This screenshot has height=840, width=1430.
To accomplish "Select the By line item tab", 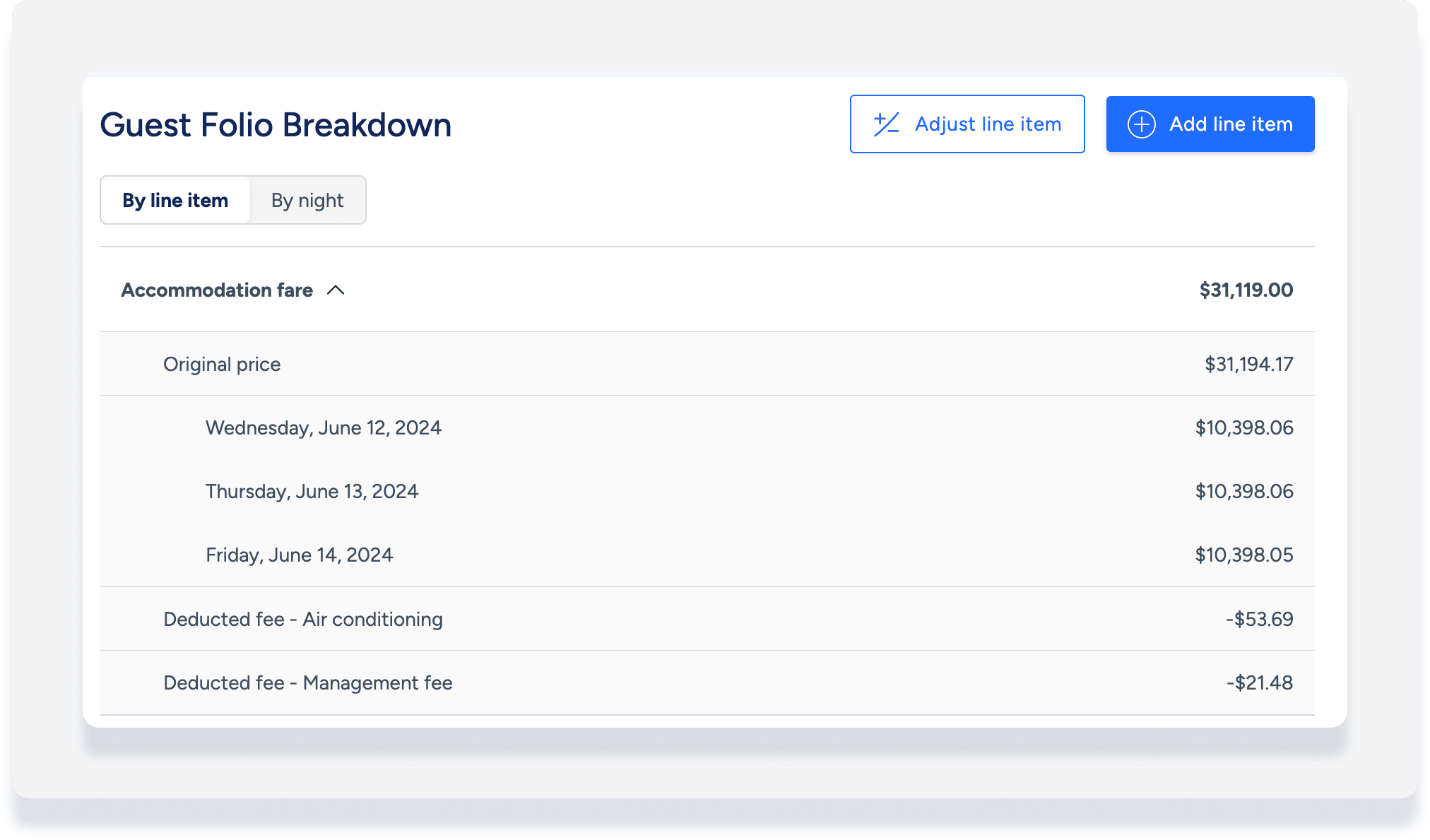I will [x=175, y=201].
